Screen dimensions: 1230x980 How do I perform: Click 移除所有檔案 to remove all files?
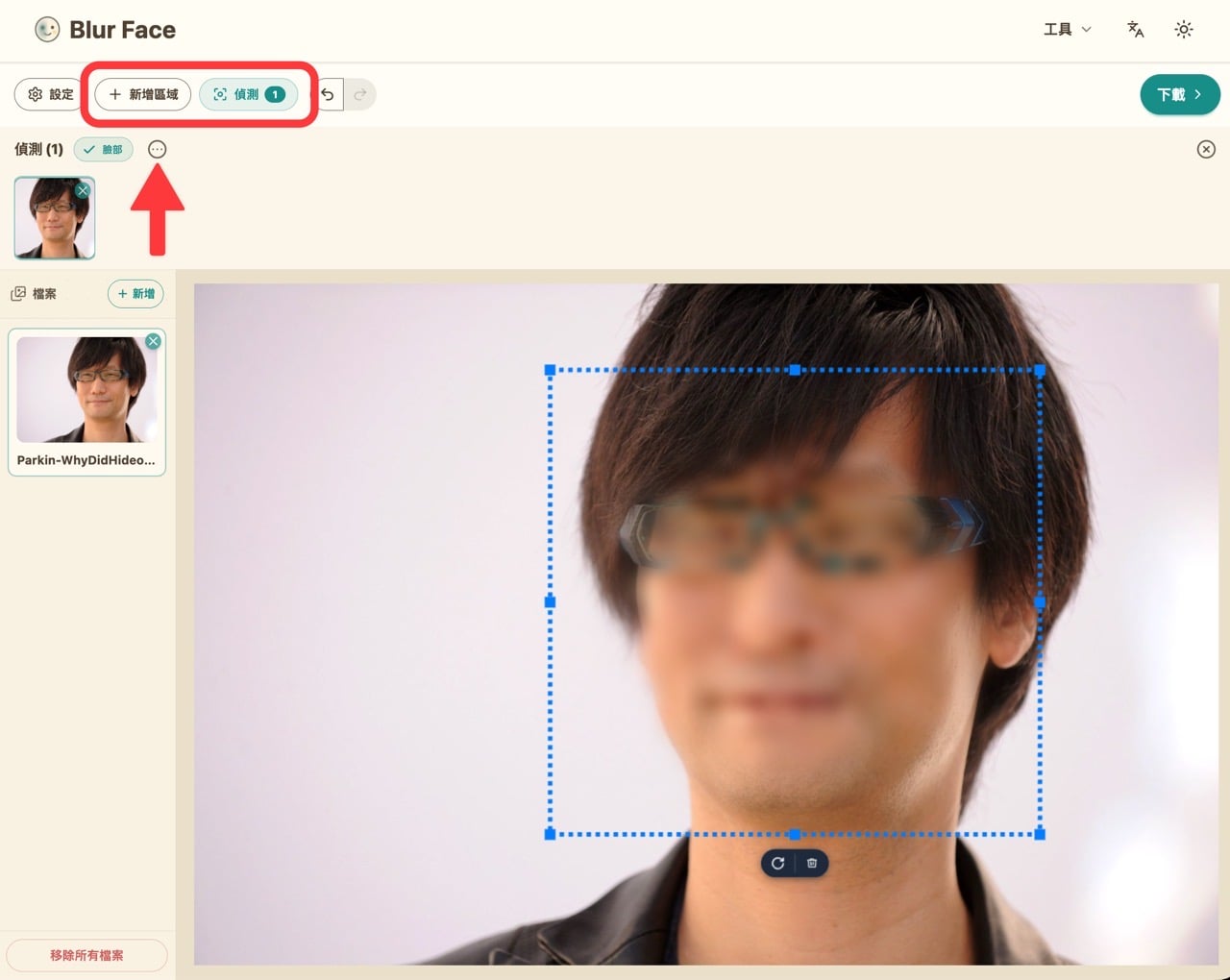pyautogui.click(x=86, y=955)
